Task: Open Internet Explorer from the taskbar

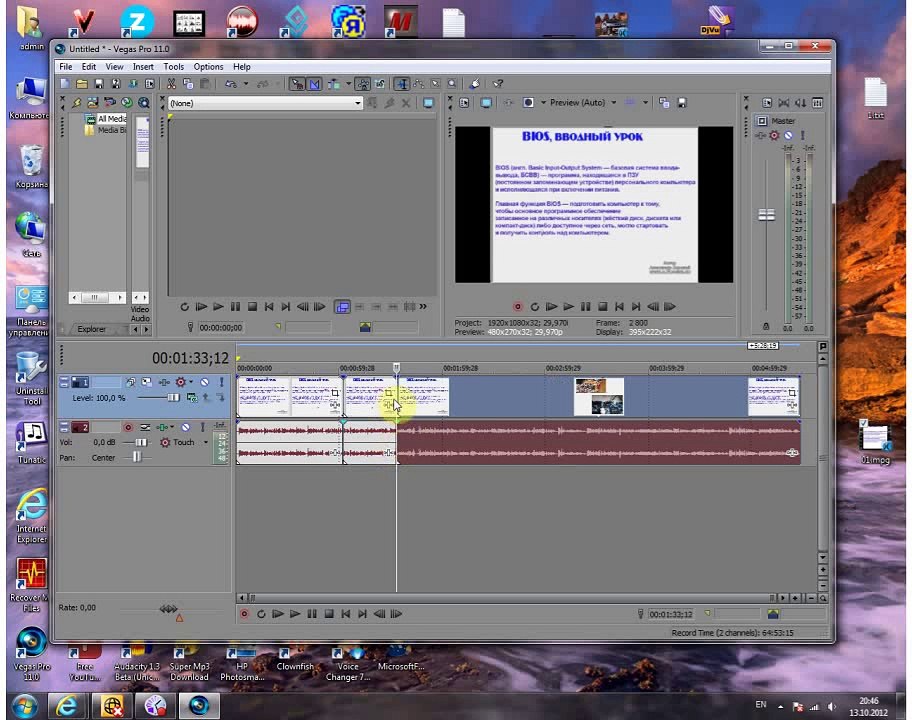Action: [x=66, y=706]
